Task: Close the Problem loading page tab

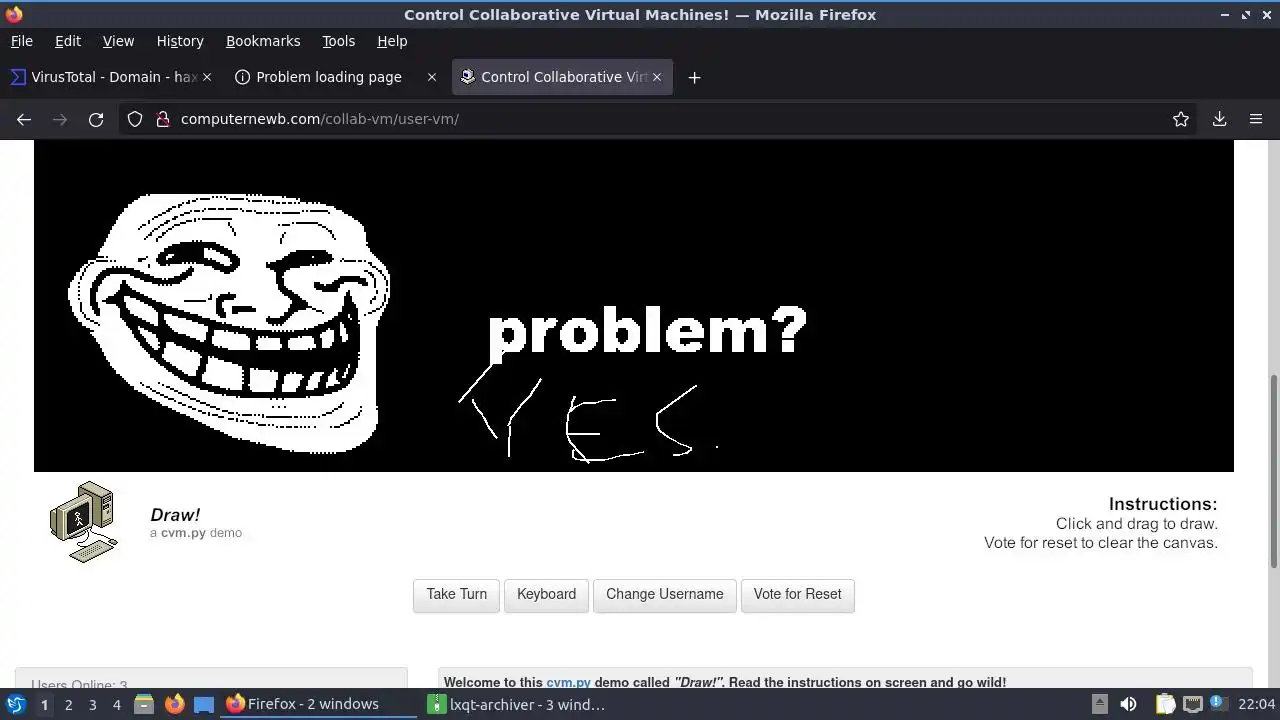Action: tap(432, 77)
